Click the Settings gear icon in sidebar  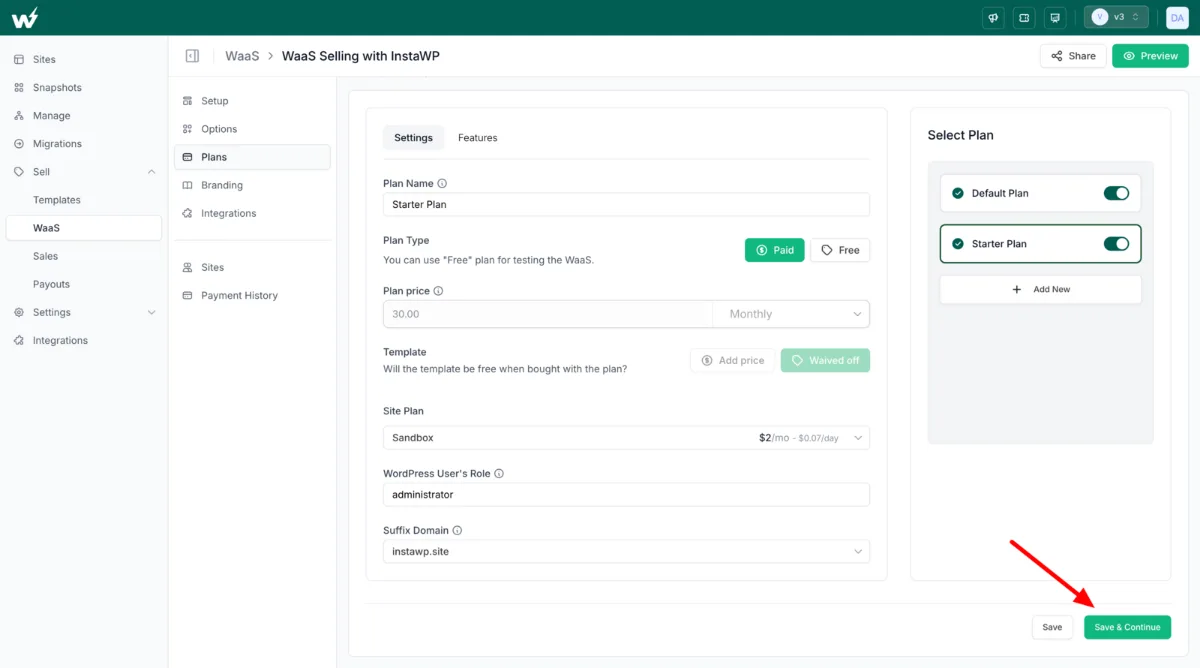(x=19, y=312)
